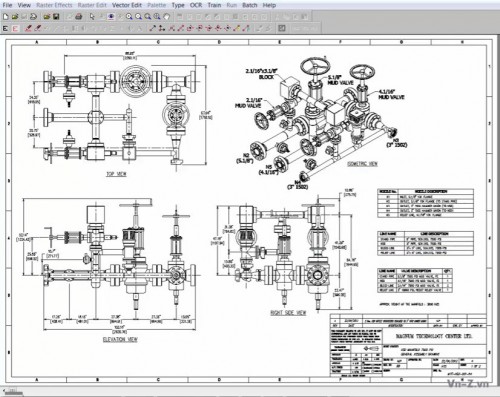Click the 4.1/16" MUD VALVE callout text
Image resolution: width=500 pixels, height=397 pixels.
coord(391,94)
